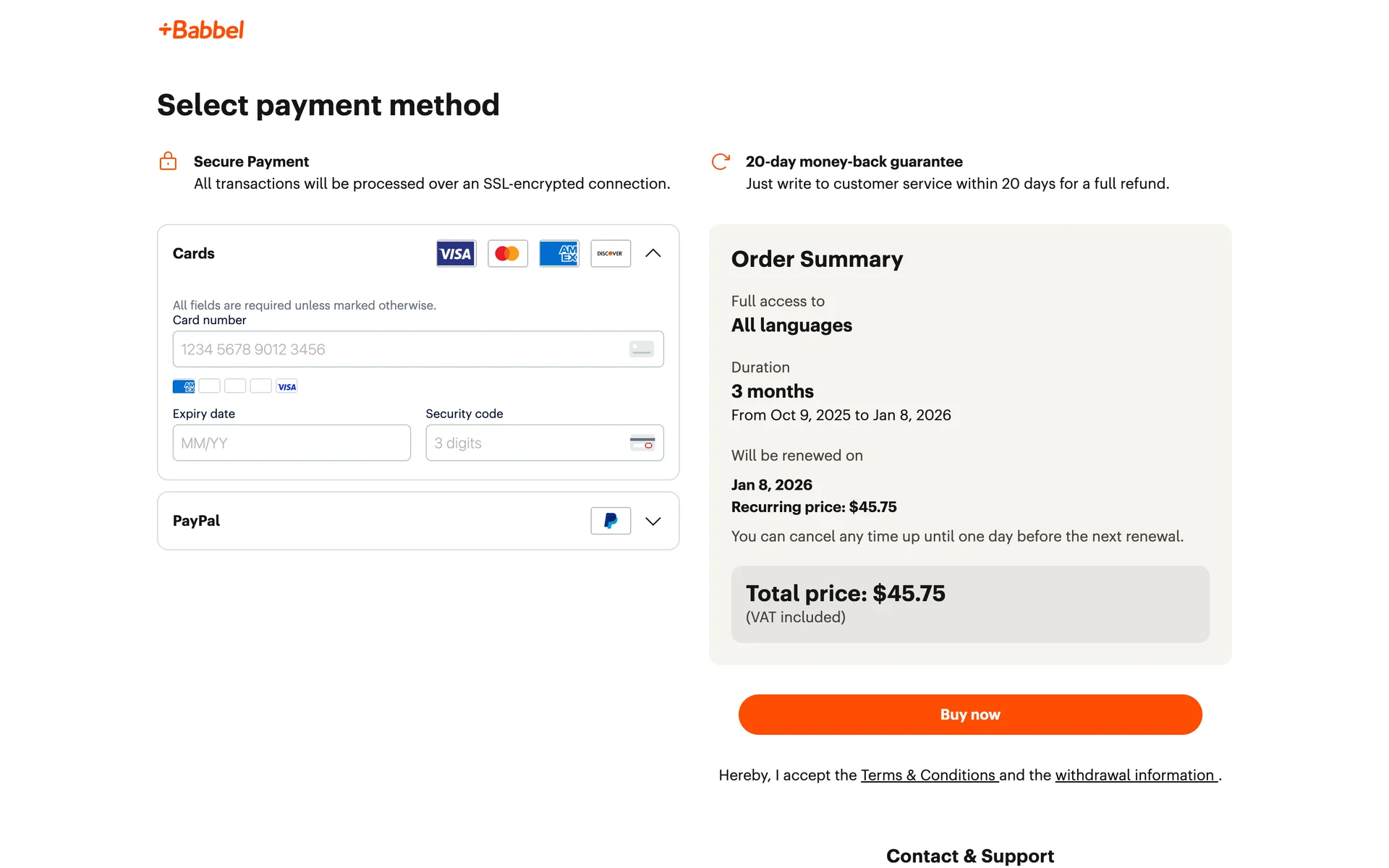Click the Visa logo in Cards header
Viewport: 1389px width, 868px height.
pos(456,253)
